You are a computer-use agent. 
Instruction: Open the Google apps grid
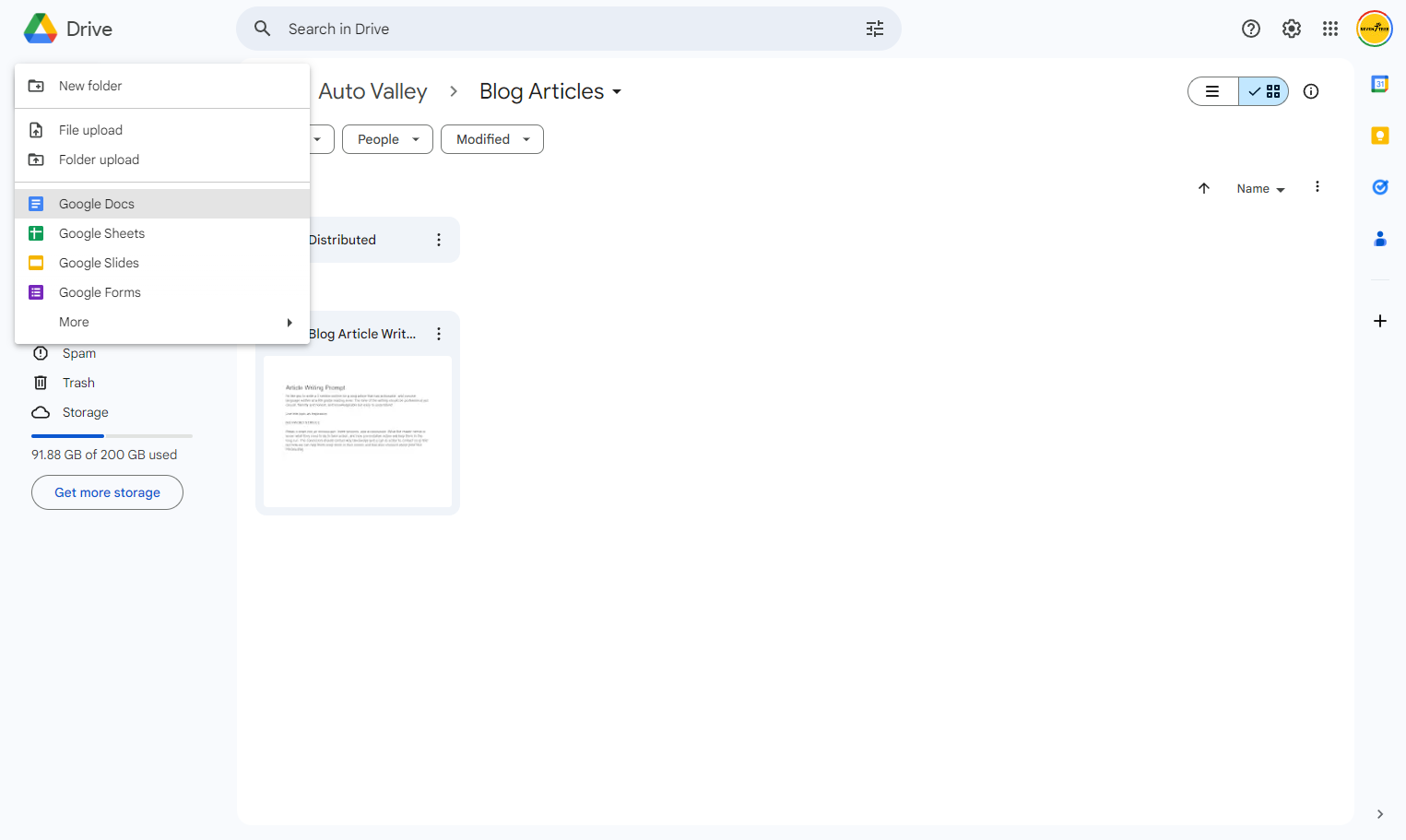tap(1330, 29)
